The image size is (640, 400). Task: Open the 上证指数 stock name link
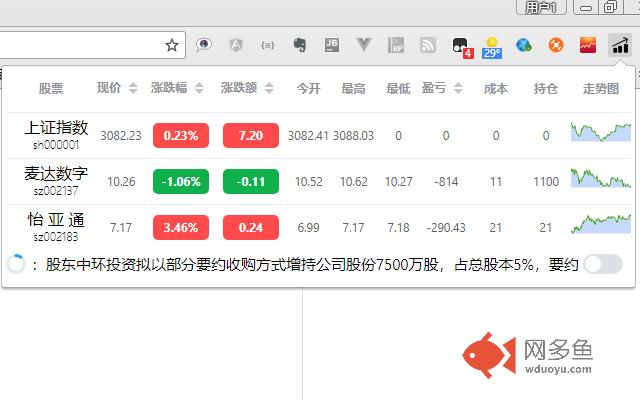pyautogui.click(x=56, y=129)
